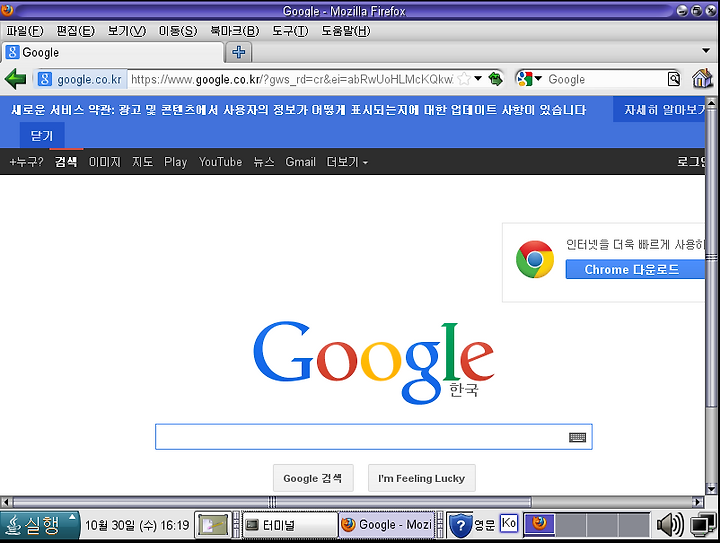Open the 지도 link
This screenshot has width=720, height=543.
pyautogui.click(x=142, y=162)
